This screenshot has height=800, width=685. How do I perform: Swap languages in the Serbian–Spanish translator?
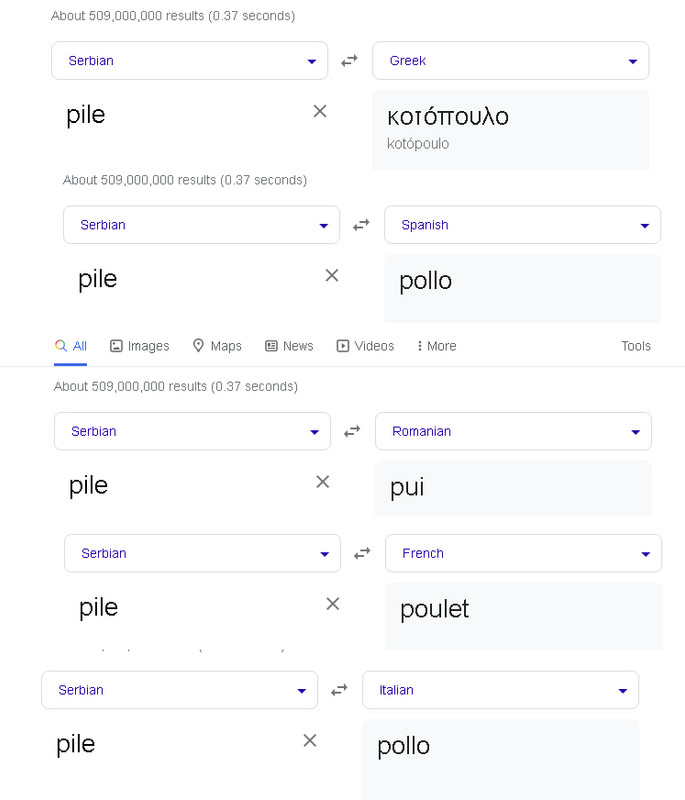361,225
